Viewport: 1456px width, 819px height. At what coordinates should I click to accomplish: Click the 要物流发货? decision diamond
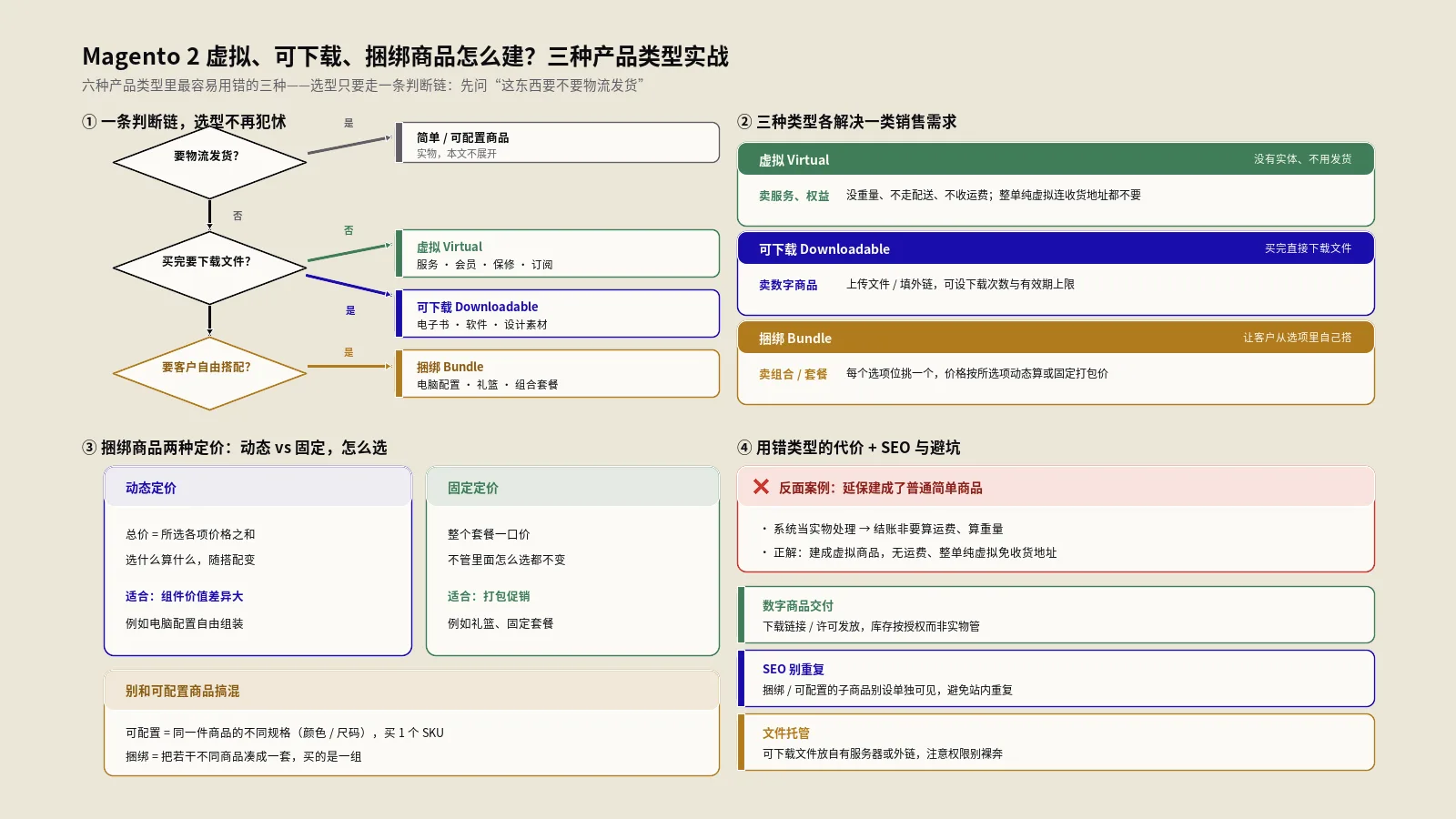click(209, 162)
